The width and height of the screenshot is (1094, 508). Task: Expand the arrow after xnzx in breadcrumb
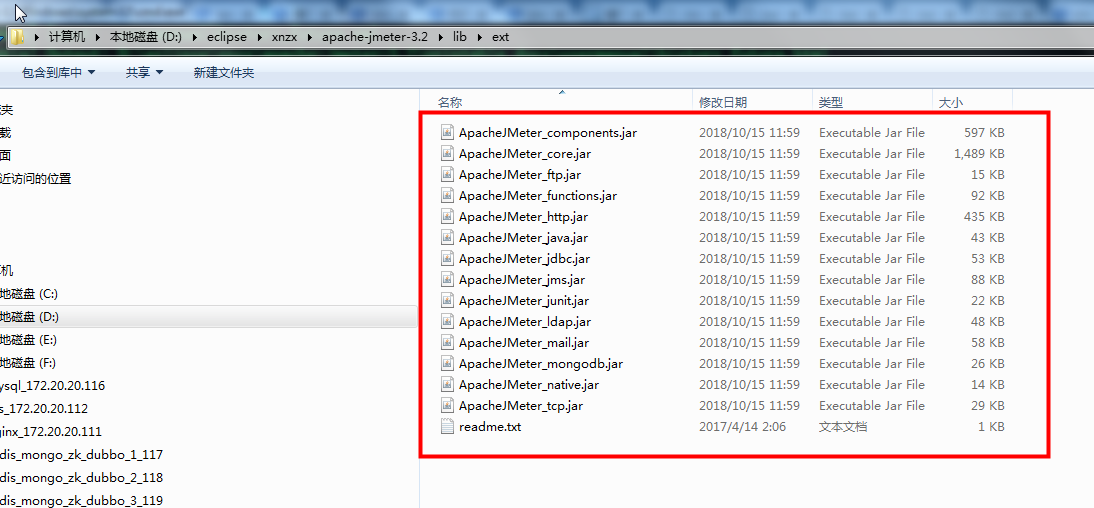pyautogui.click(x=310, y=37)
